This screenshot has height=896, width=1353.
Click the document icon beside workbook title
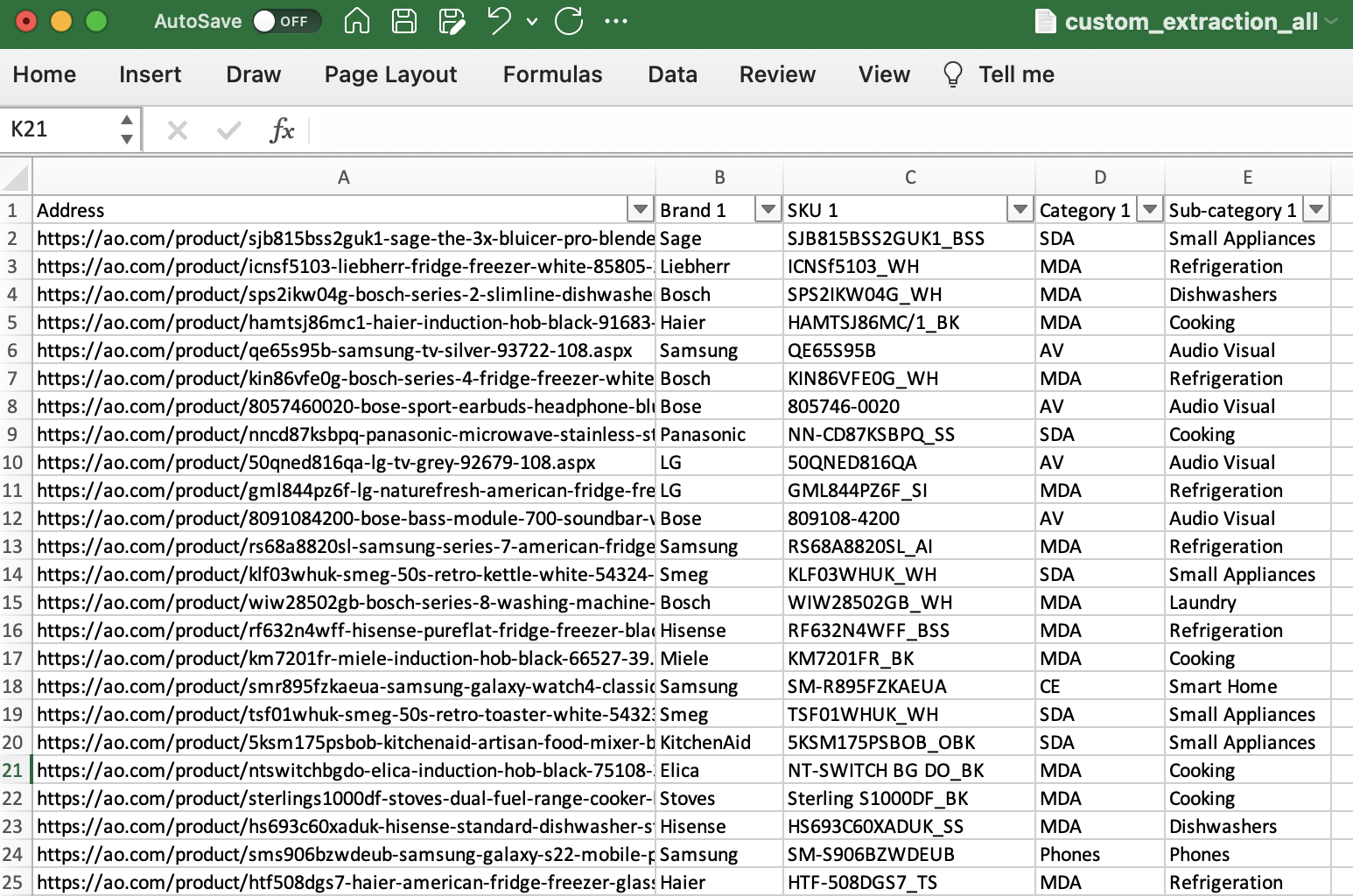pyautogui.click(x=1045, y=21)
